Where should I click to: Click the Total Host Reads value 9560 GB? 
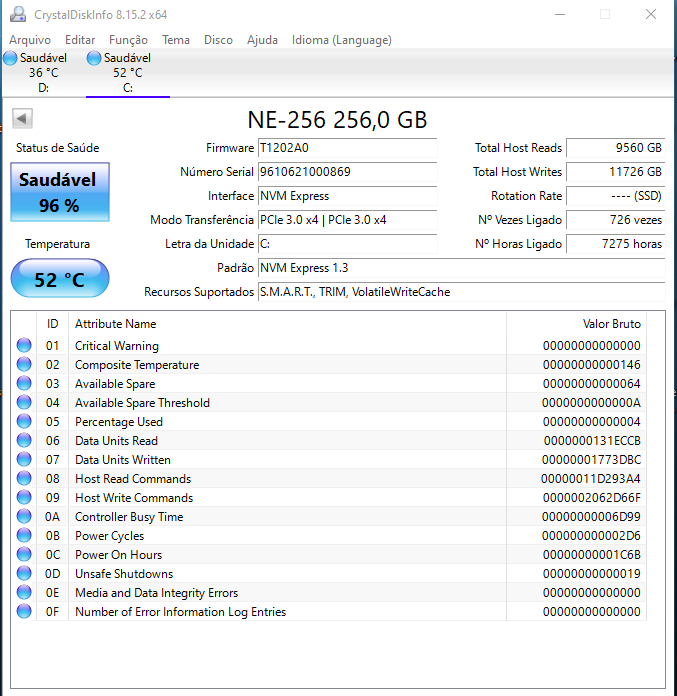point(616,148)
